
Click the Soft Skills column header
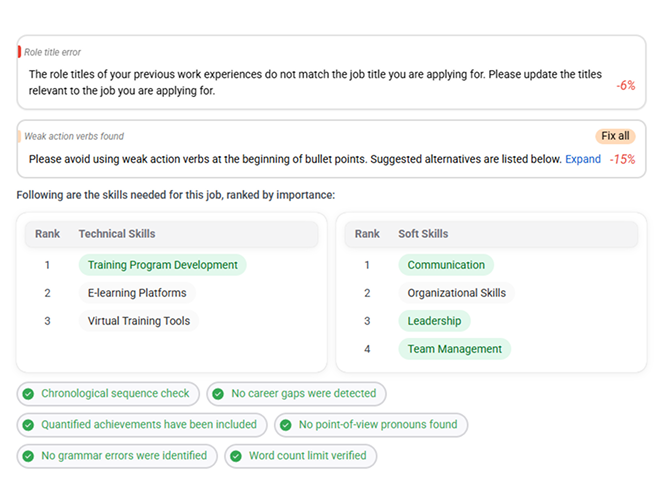click(423, 234)
